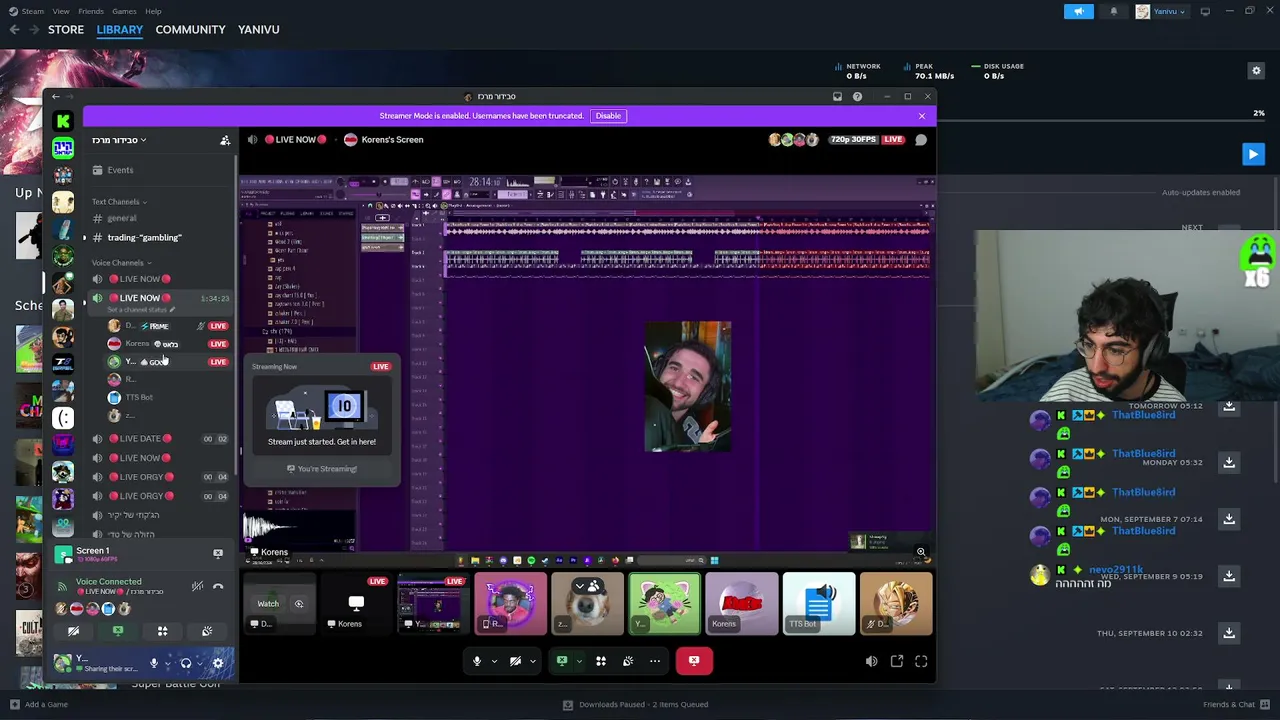Adjust stream volume via speaker icon at bottom right
Viewport: 1280px width, 720px height.
pos(871,661)
